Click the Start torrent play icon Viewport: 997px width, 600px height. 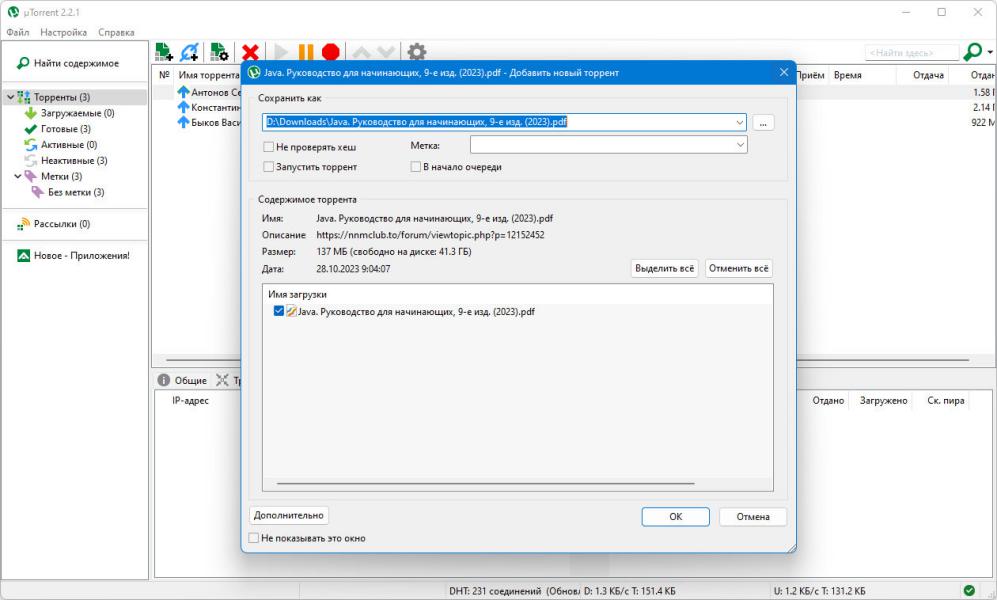tap(281, 52)
